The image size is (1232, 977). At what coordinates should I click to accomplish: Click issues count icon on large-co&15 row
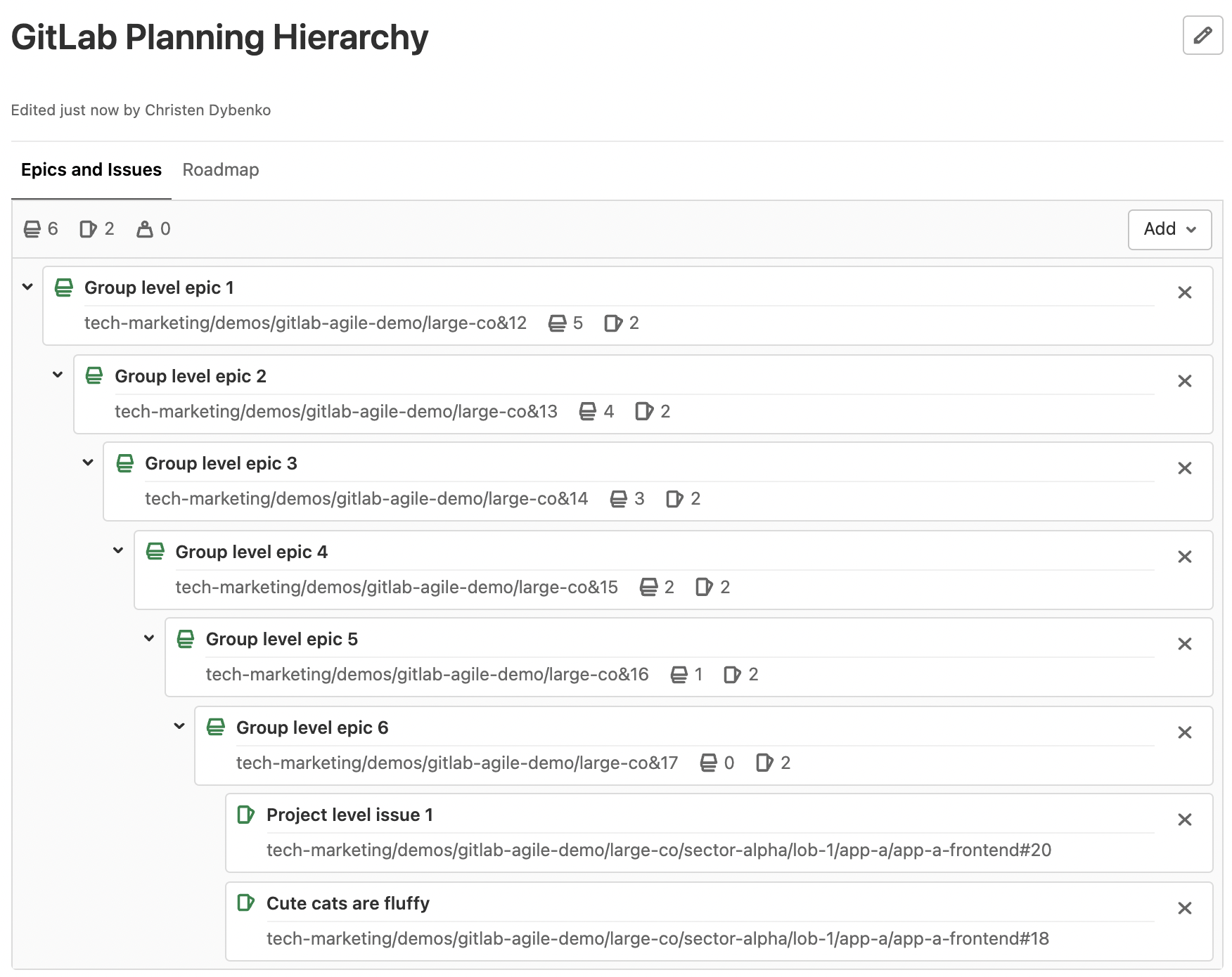click(705, 588)
